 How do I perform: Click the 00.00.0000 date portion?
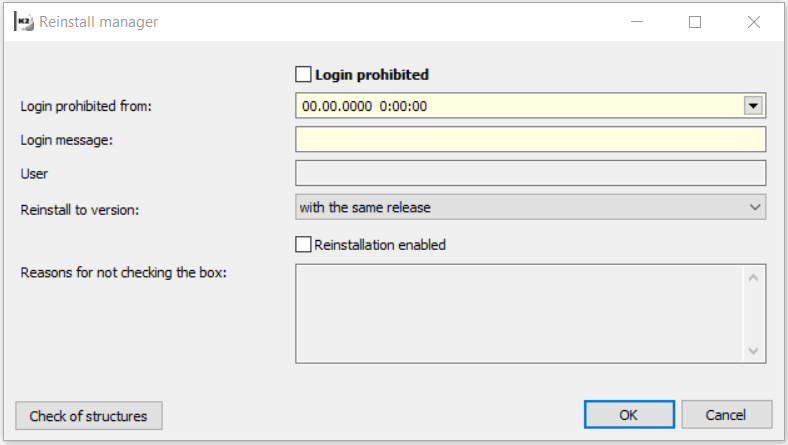335,105
